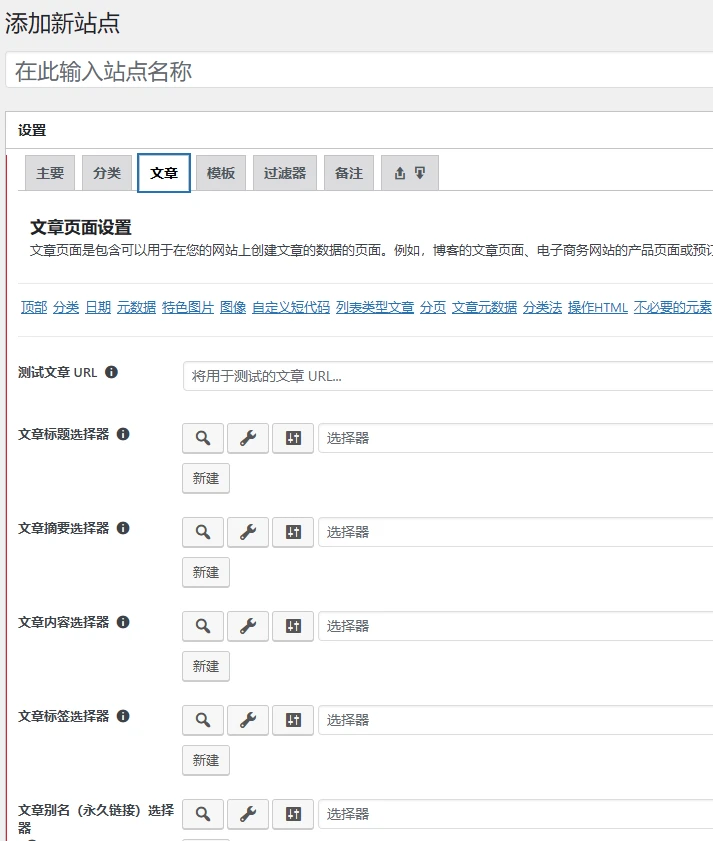Image resolution: width=713 pixels, height=841 pixels.
Task: Open the import/export tab with arrows
Action: coord(410,173)
